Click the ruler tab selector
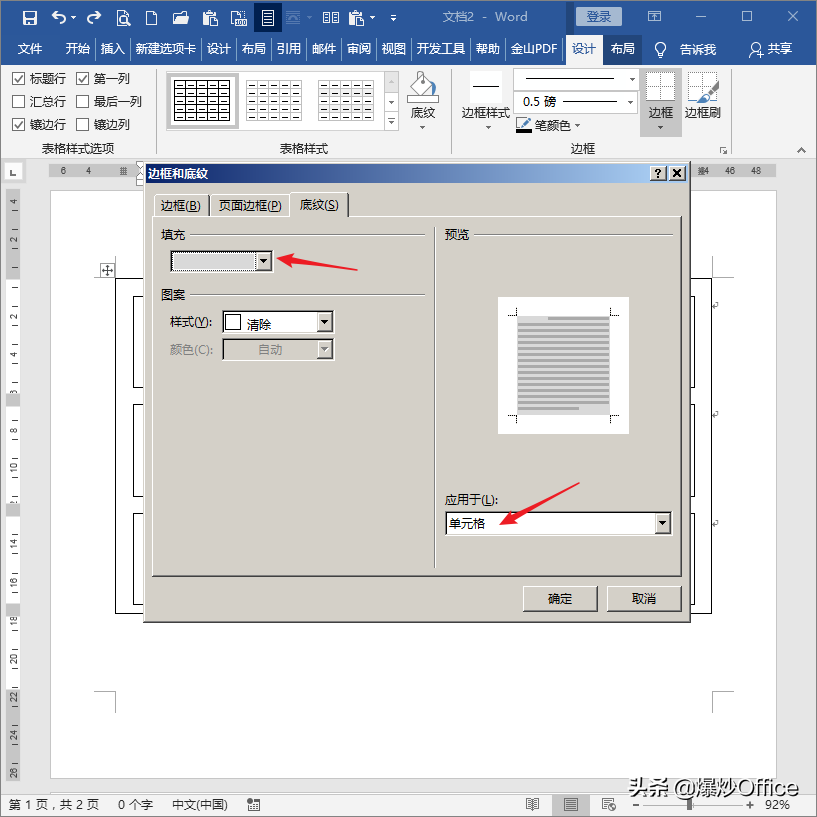The image size is (817, 817). 13,171
